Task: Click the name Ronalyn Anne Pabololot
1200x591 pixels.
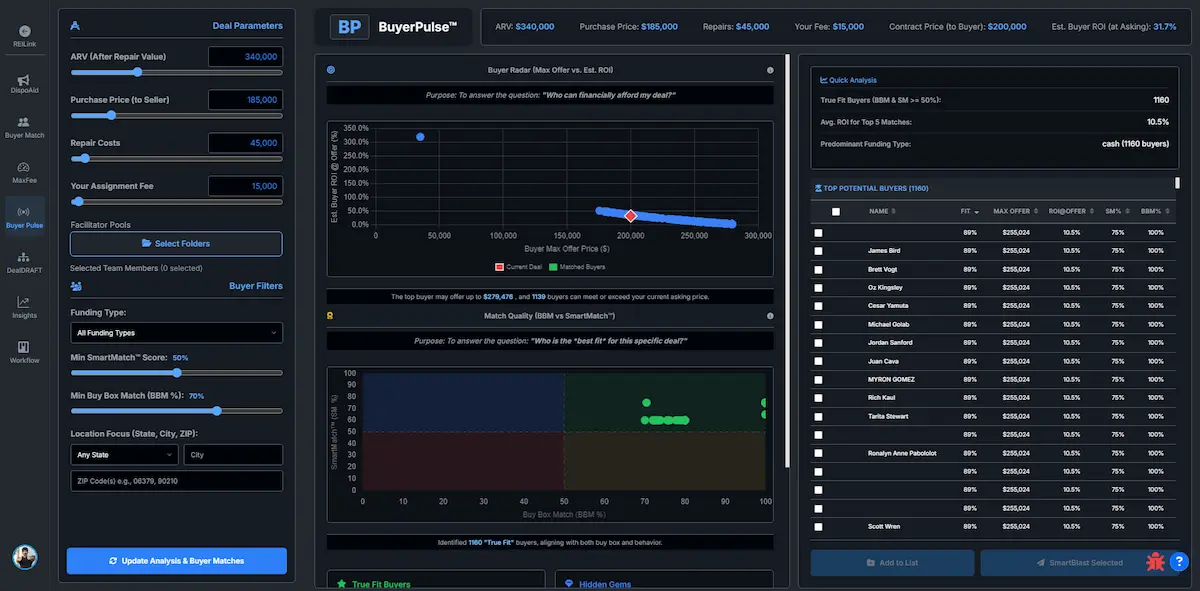Action: point(902,453)
